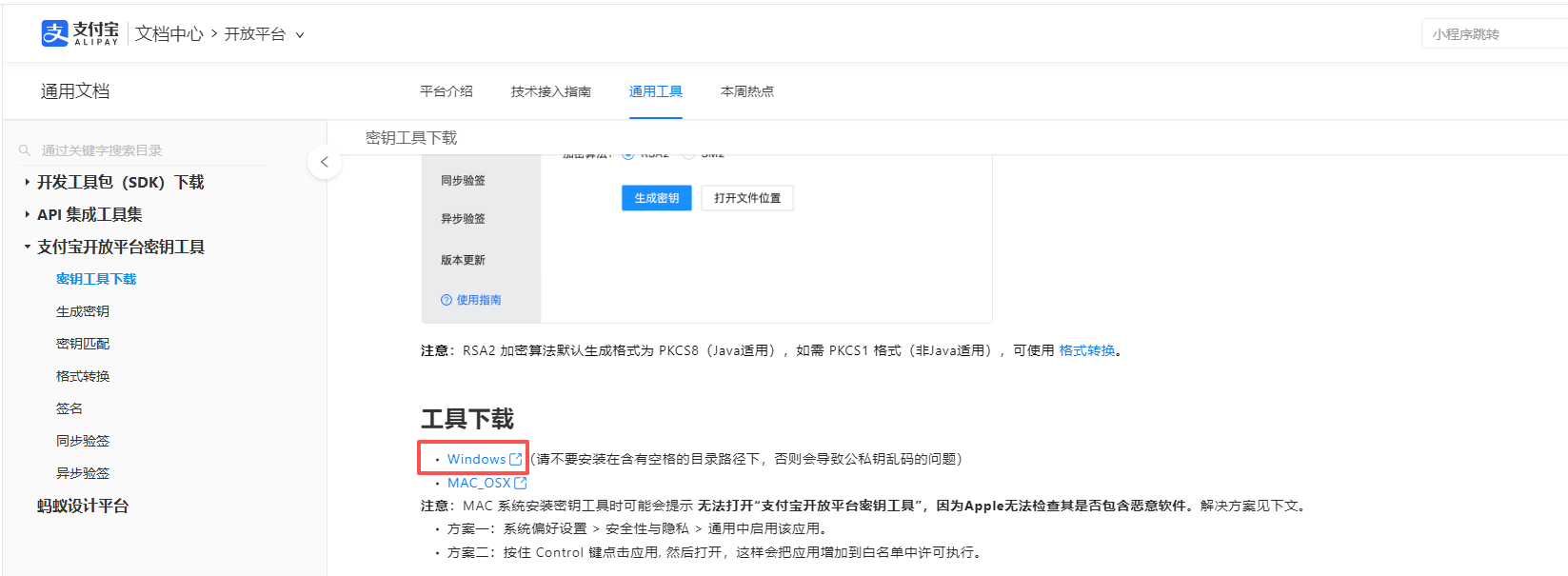Click the external link icon beside MAC_OSX

click(x=521, y=483)
